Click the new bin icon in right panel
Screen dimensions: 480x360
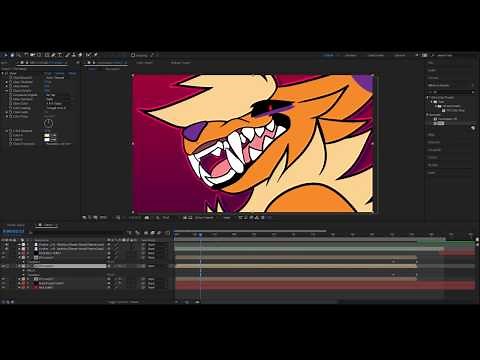[x=473, y=128]
